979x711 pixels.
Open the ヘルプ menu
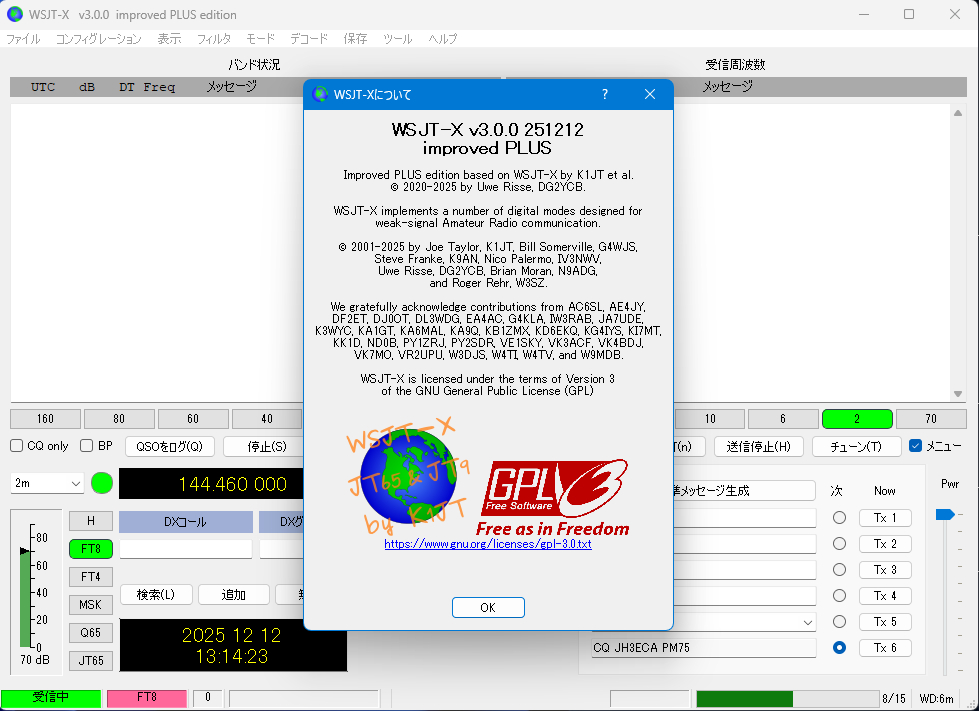tap(442, 39)
